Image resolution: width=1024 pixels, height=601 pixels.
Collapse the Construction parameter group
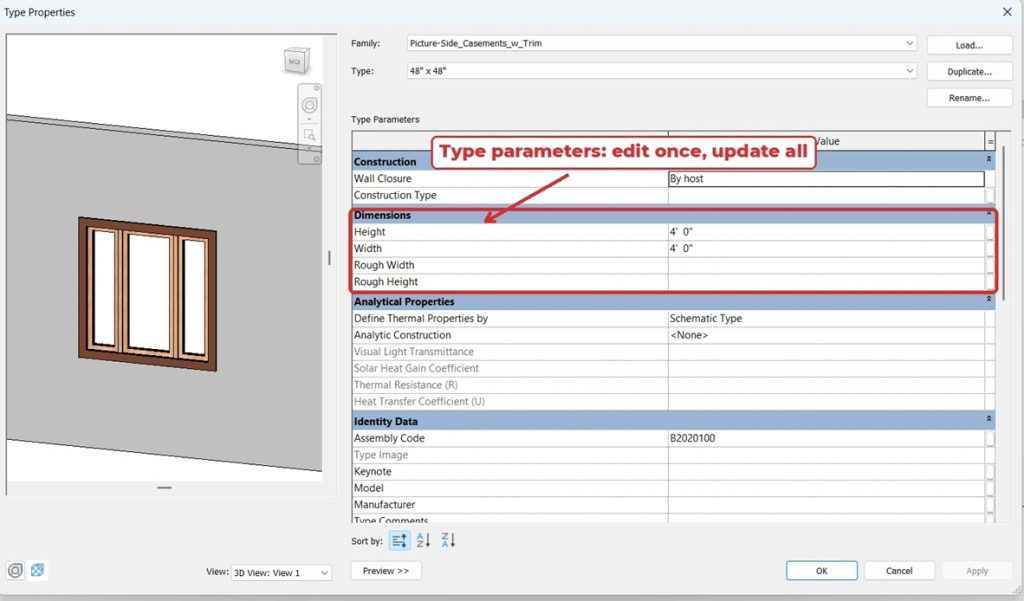coord(989,159)
